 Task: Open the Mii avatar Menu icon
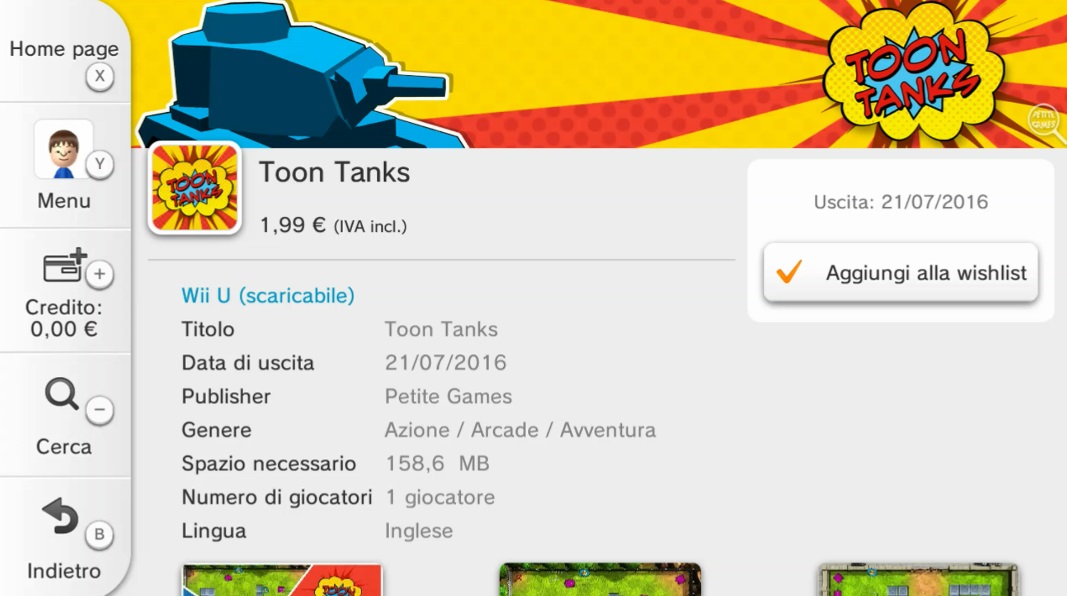tap(63, 150)
